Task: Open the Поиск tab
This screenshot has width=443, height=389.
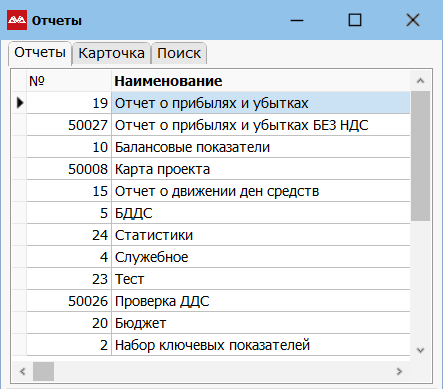Action: pyautogui.click(x=179, y=53)
